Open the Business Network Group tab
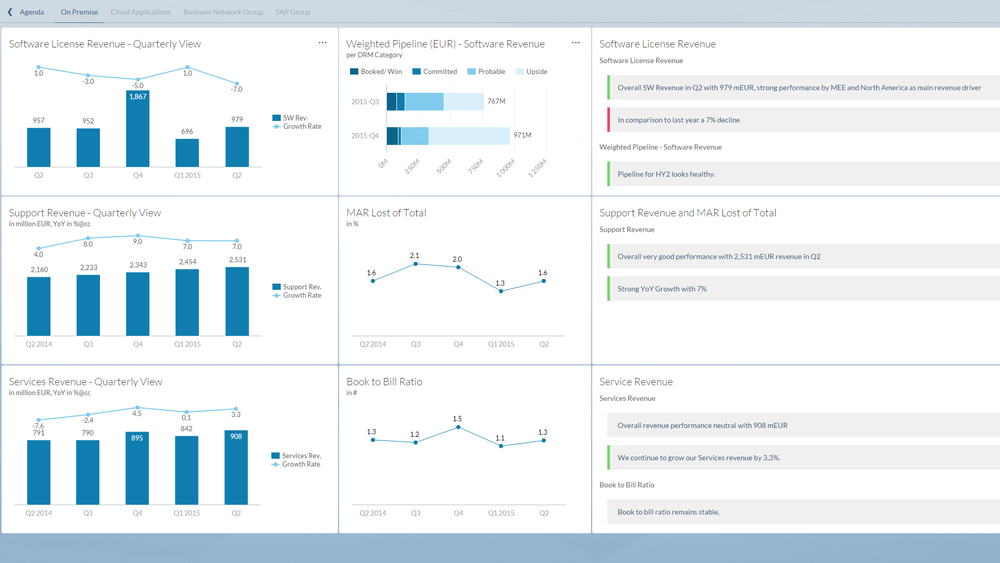1000x563 pixels. [x=223, y=12]
